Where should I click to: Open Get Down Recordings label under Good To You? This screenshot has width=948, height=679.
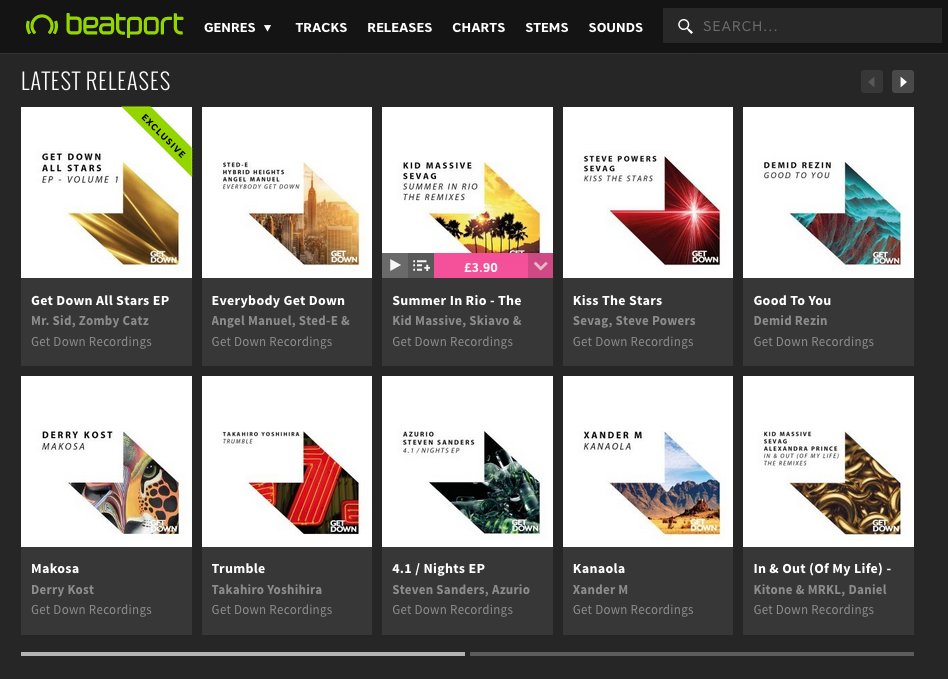point(813,342)
